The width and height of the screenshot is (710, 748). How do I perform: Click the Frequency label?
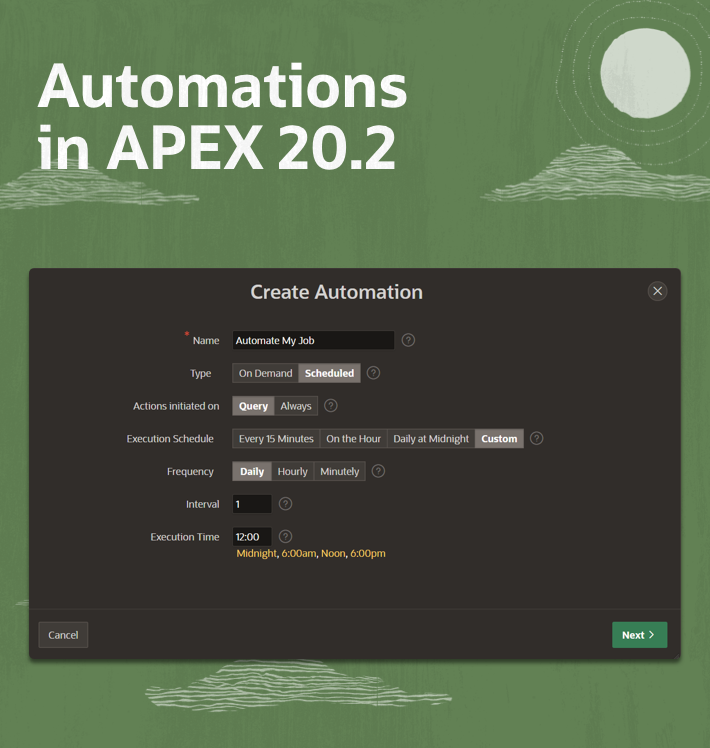click(190, 472)
